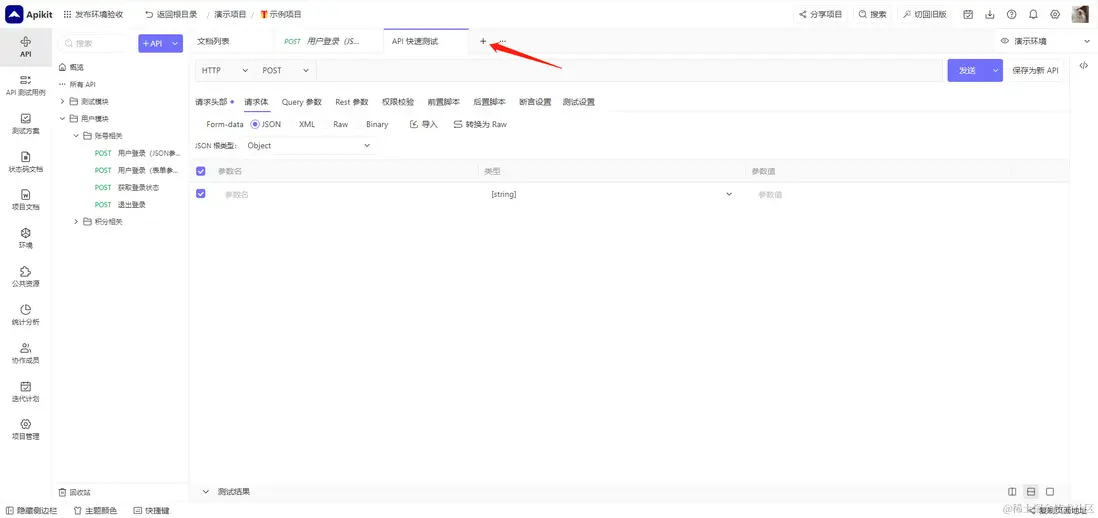Screen dimensions: 1098x518
Task: Add a new tab with plus icon
Action: click(x=482, y=41)
